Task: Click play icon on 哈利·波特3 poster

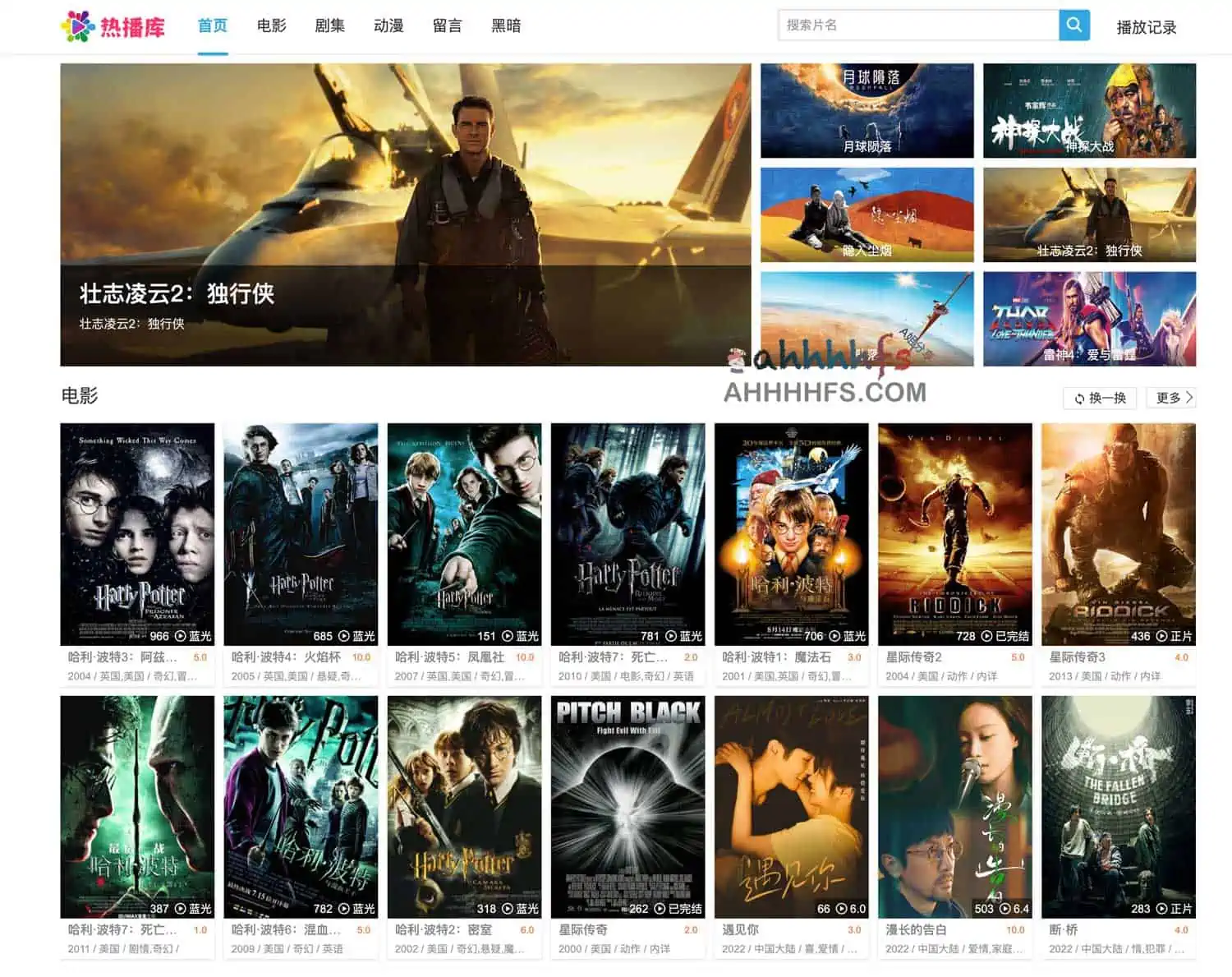Action: tap(179, 636)
